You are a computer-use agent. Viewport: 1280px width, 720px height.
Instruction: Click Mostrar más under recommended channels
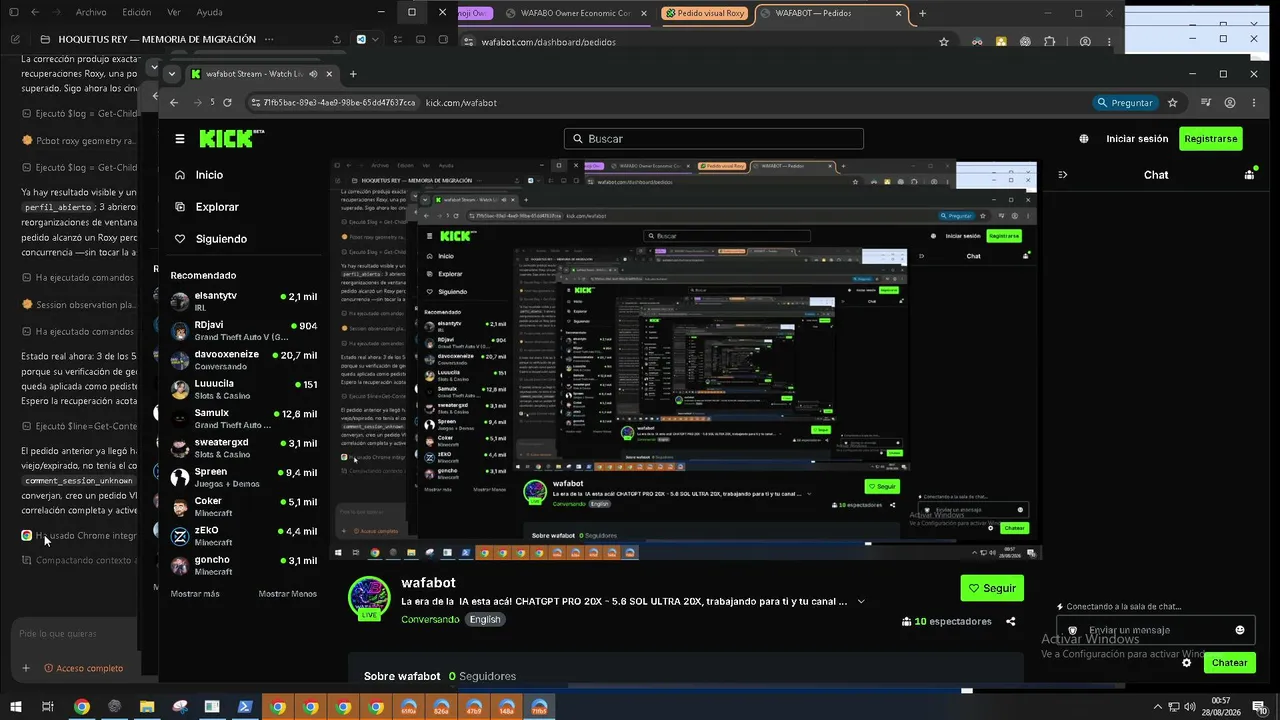195,594
